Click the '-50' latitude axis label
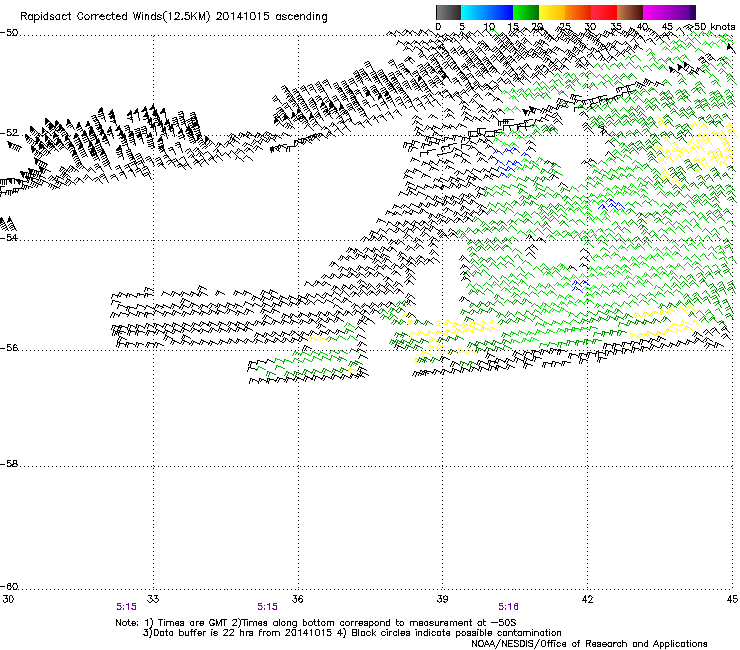 coord(9,33)
